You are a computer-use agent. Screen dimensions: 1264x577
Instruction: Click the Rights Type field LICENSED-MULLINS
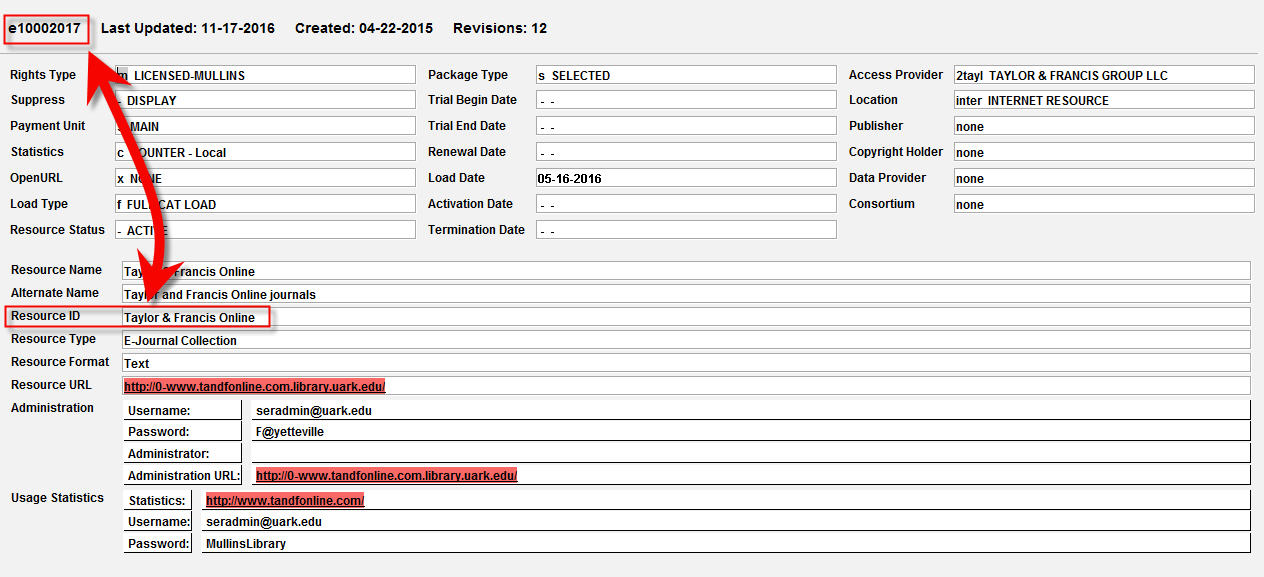(265, 75)
